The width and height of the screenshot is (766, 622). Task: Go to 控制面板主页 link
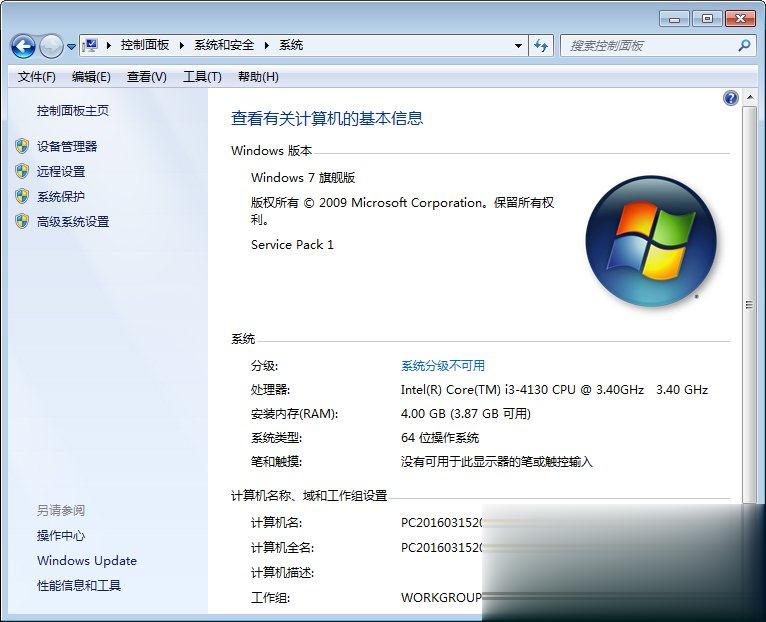coord(73,111)
